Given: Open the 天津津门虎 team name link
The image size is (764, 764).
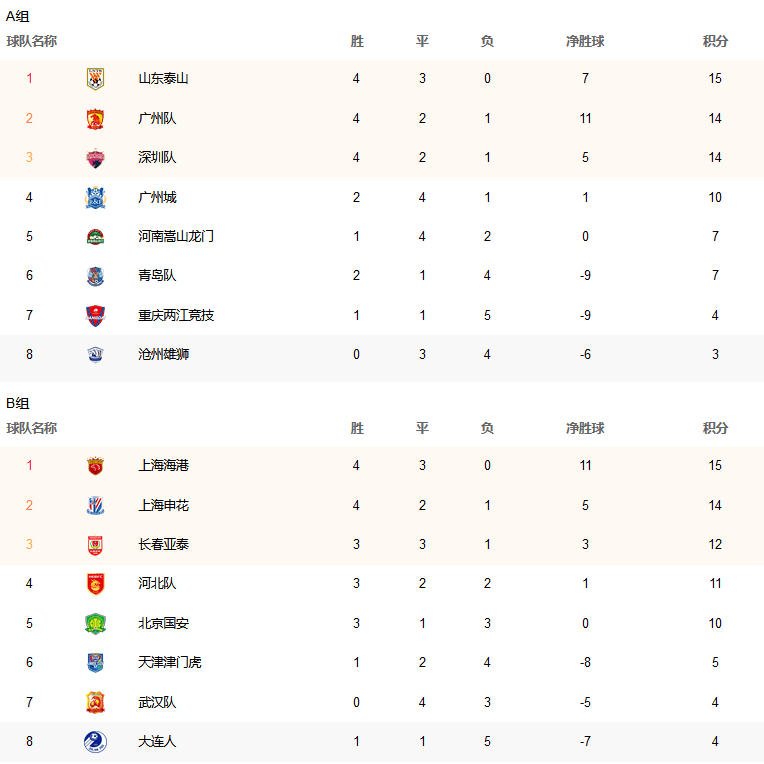Looking at the screenshot, I should [170, 662].
